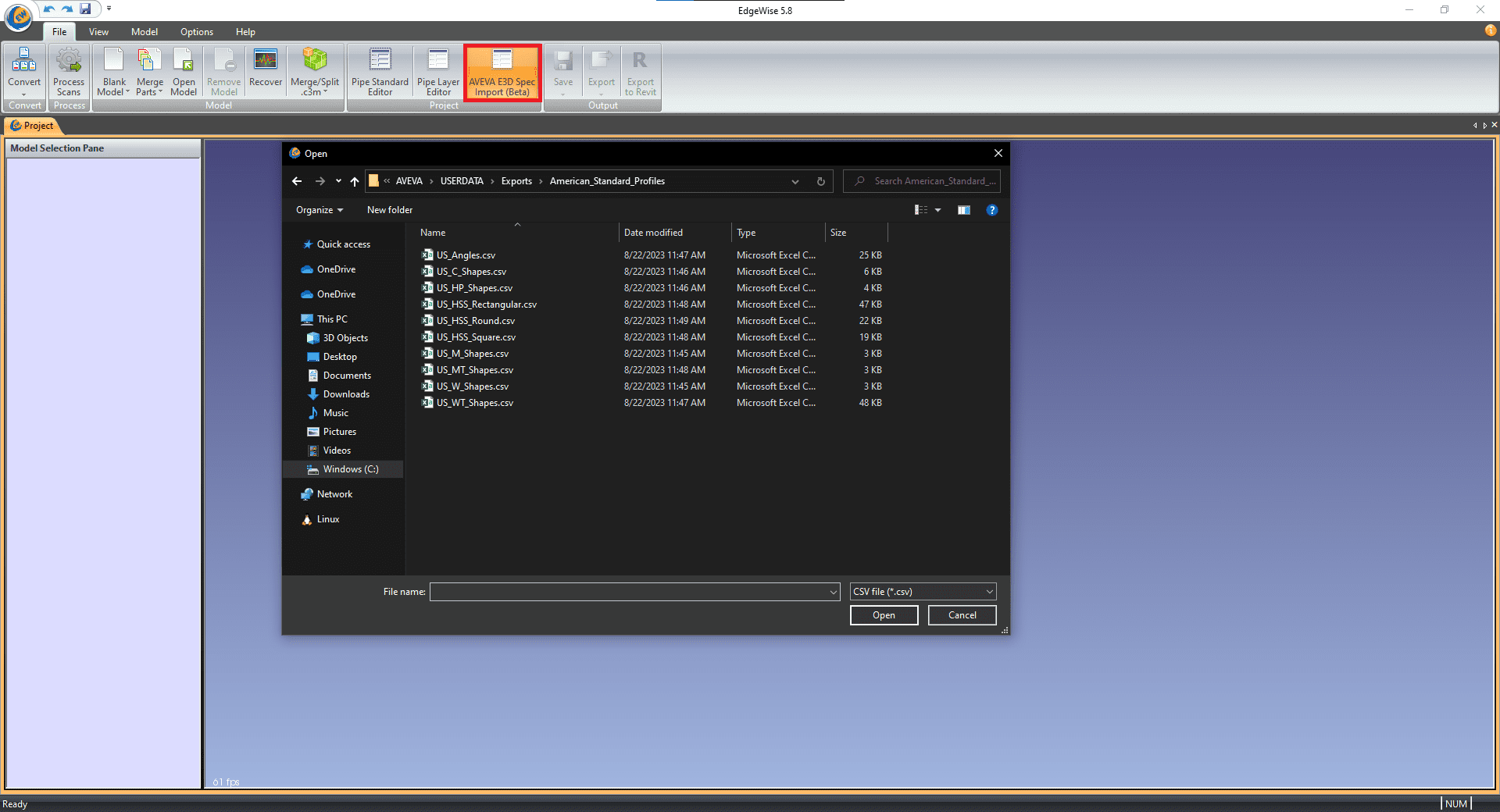Open the Help ribbon tab

point(245,32)
